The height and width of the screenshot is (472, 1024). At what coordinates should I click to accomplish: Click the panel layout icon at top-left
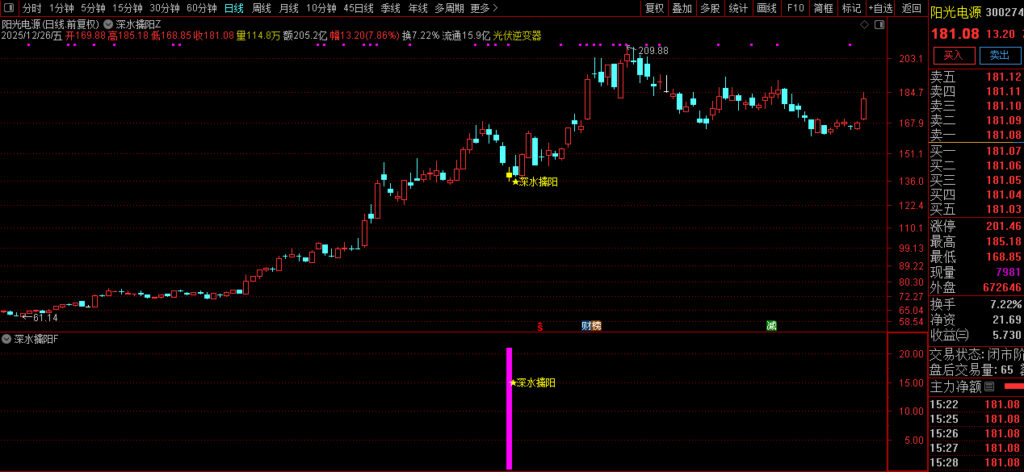pos(8,8)
